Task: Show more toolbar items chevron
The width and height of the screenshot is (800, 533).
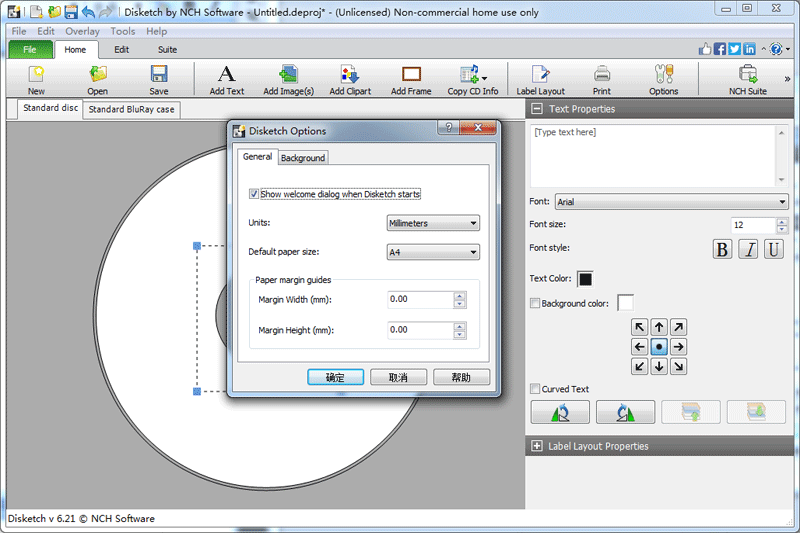Action: coord(787,79)
